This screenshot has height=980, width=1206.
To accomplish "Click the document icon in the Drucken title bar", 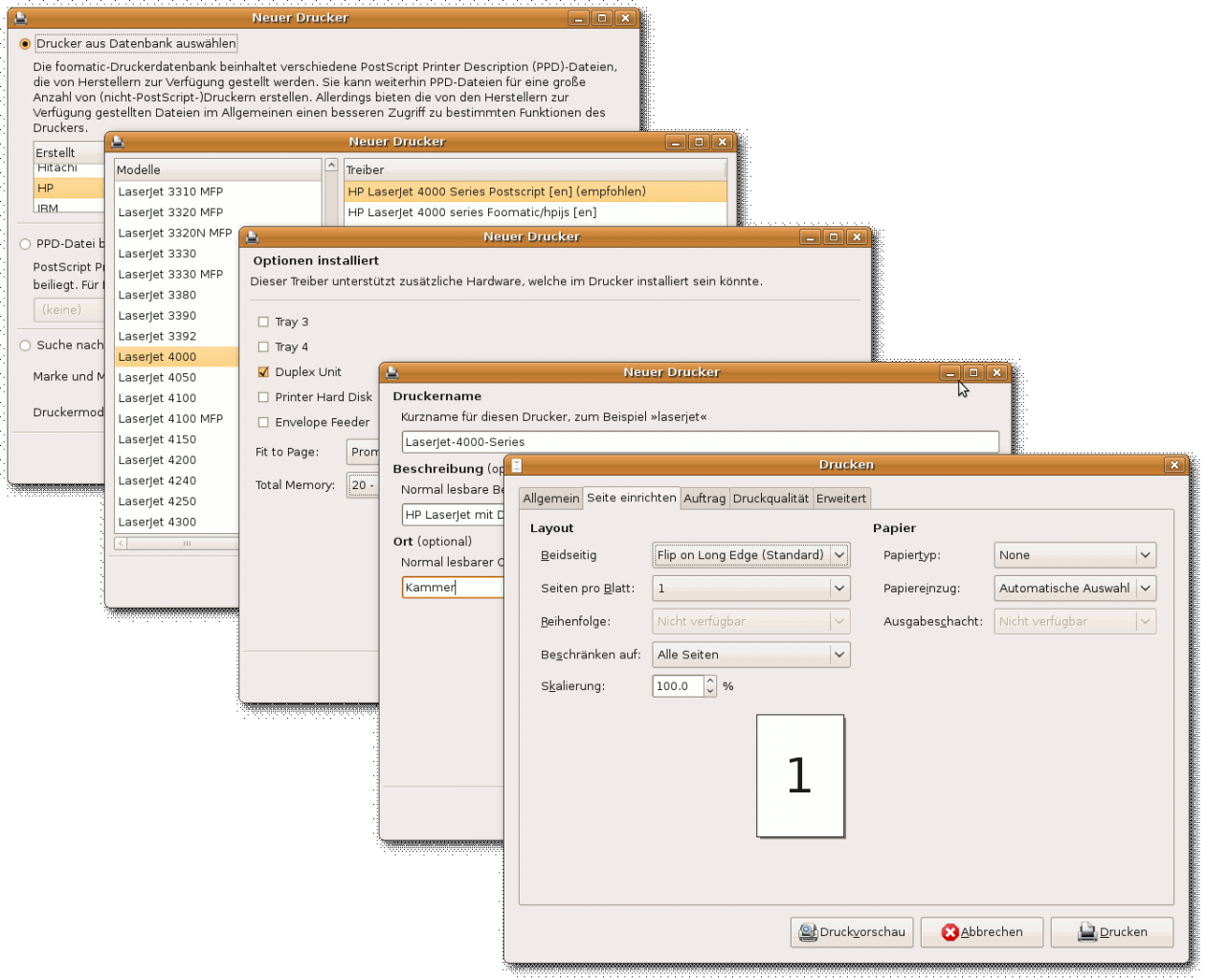I will [x=517, y=465].
